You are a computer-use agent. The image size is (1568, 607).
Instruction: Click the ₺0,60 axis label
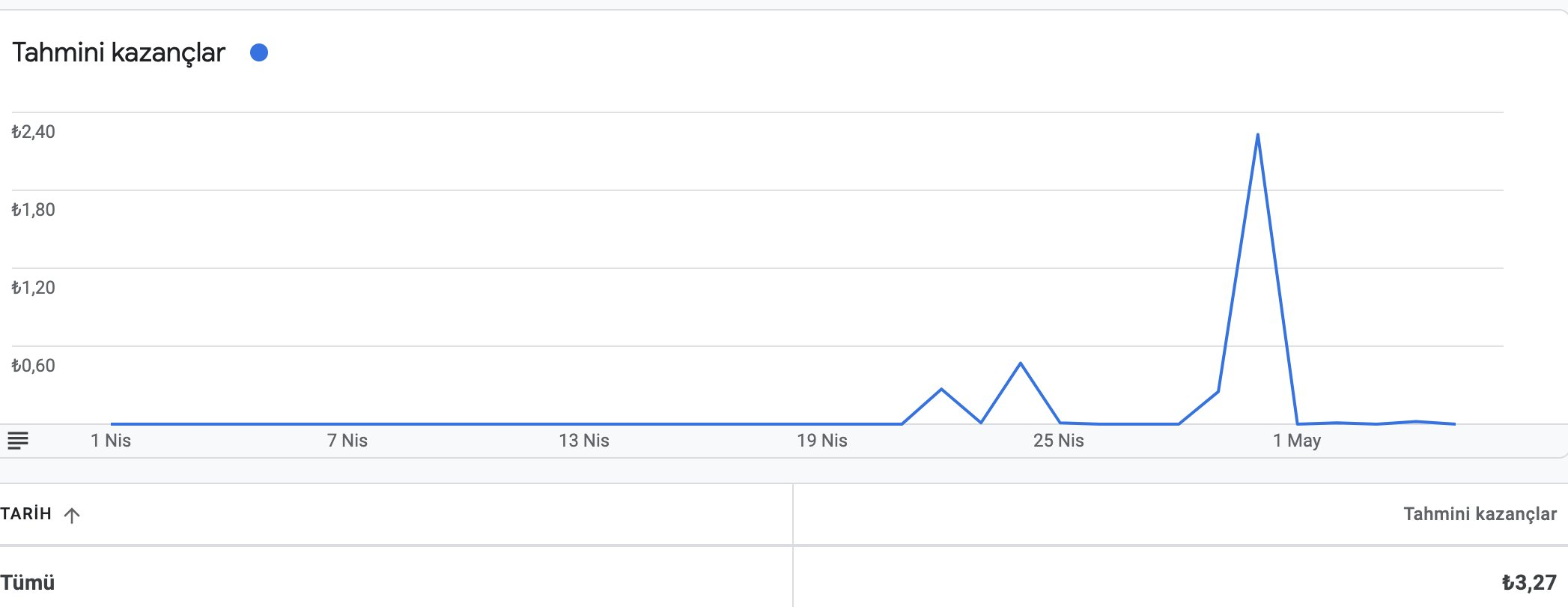click(33, 366)
